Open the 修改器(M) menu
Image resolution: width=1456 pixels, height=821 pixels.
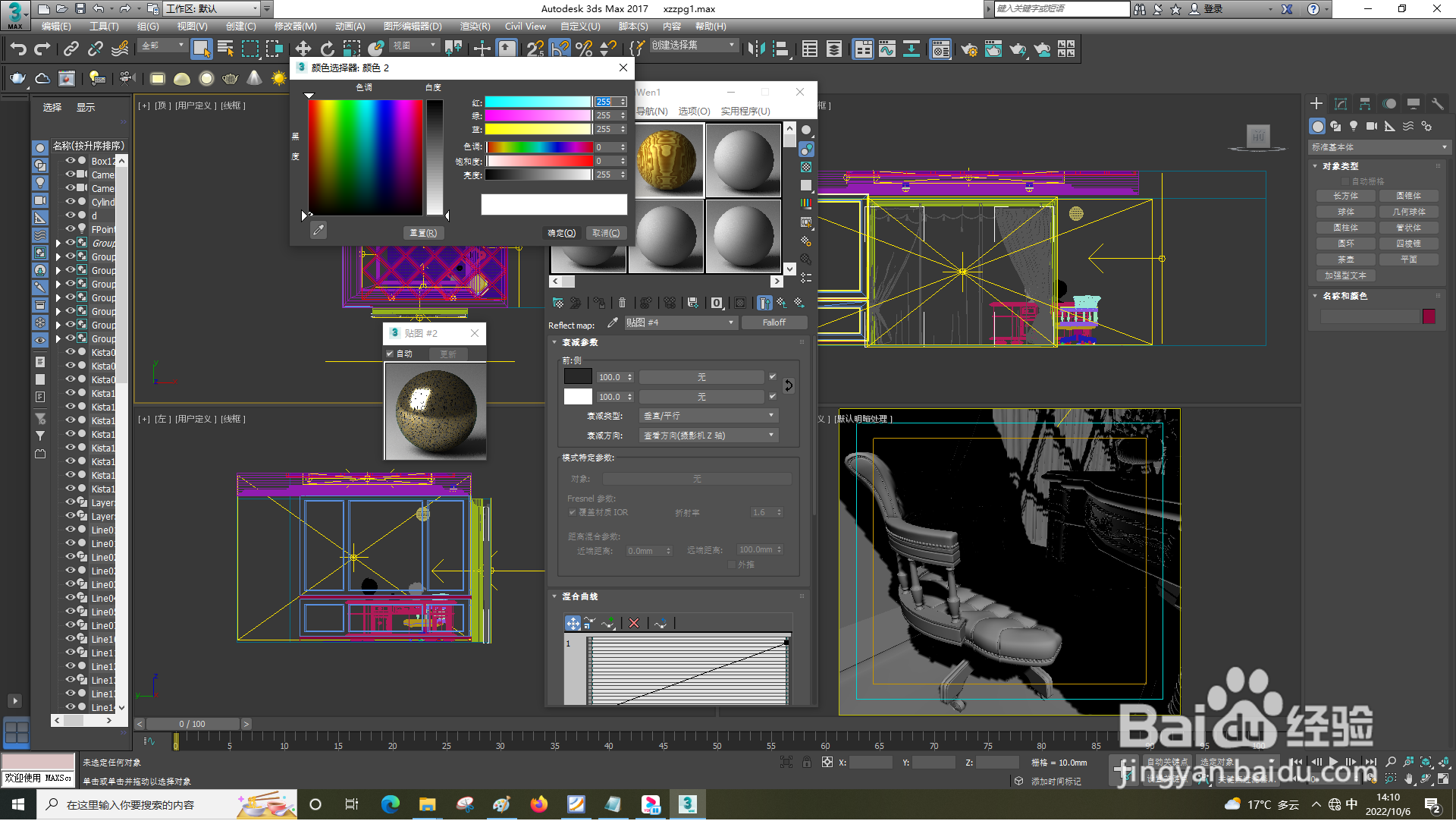point(296,26)
